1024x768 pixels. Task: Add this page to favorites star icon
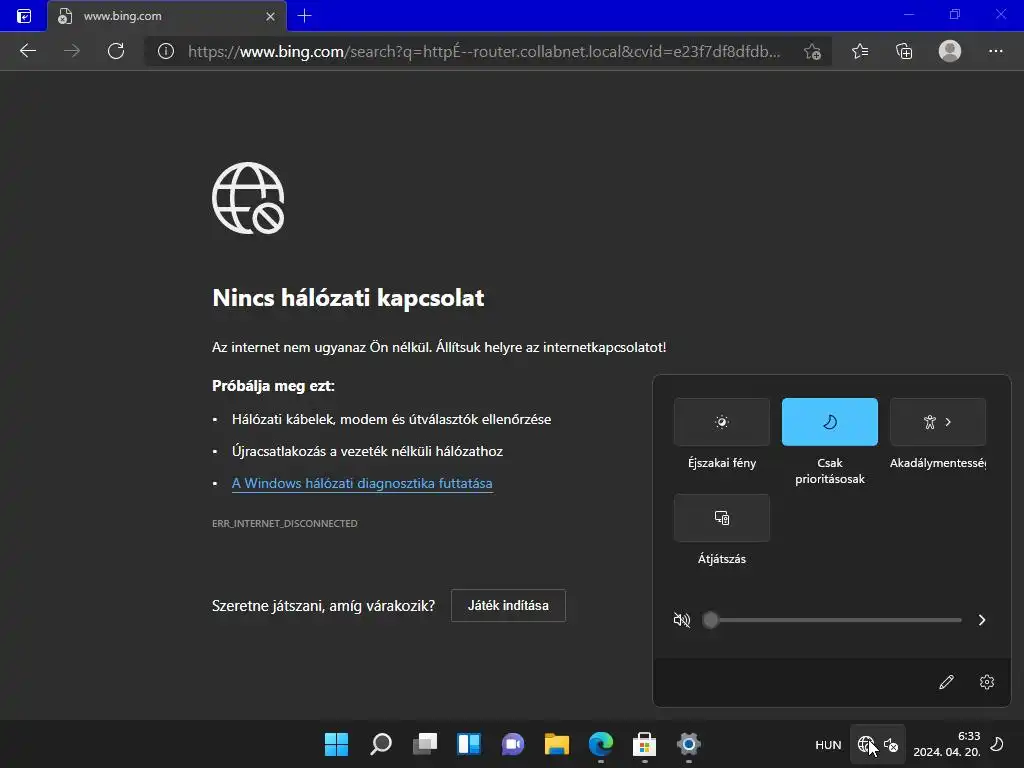[x=812, y=52]
